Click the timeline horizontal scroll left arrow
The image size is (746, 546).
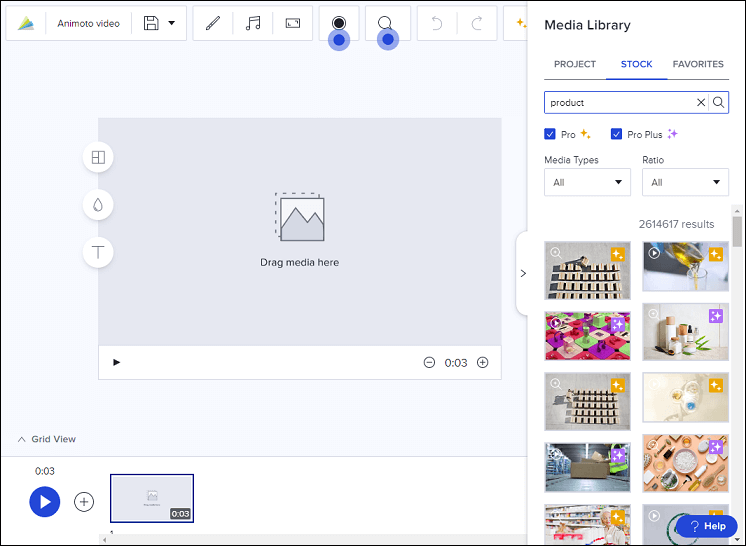click(x=105, y=539)
